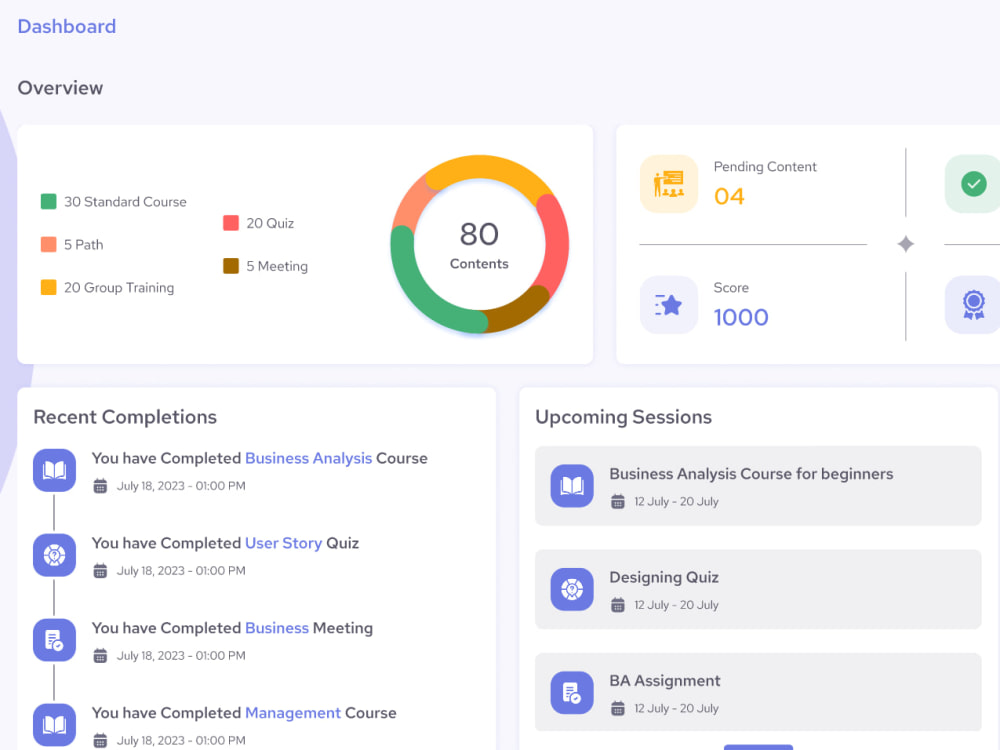This screenshot has height=750, width=1000.
Task: Click the 80 Contents donut chart center
Action: pos(479,244)
